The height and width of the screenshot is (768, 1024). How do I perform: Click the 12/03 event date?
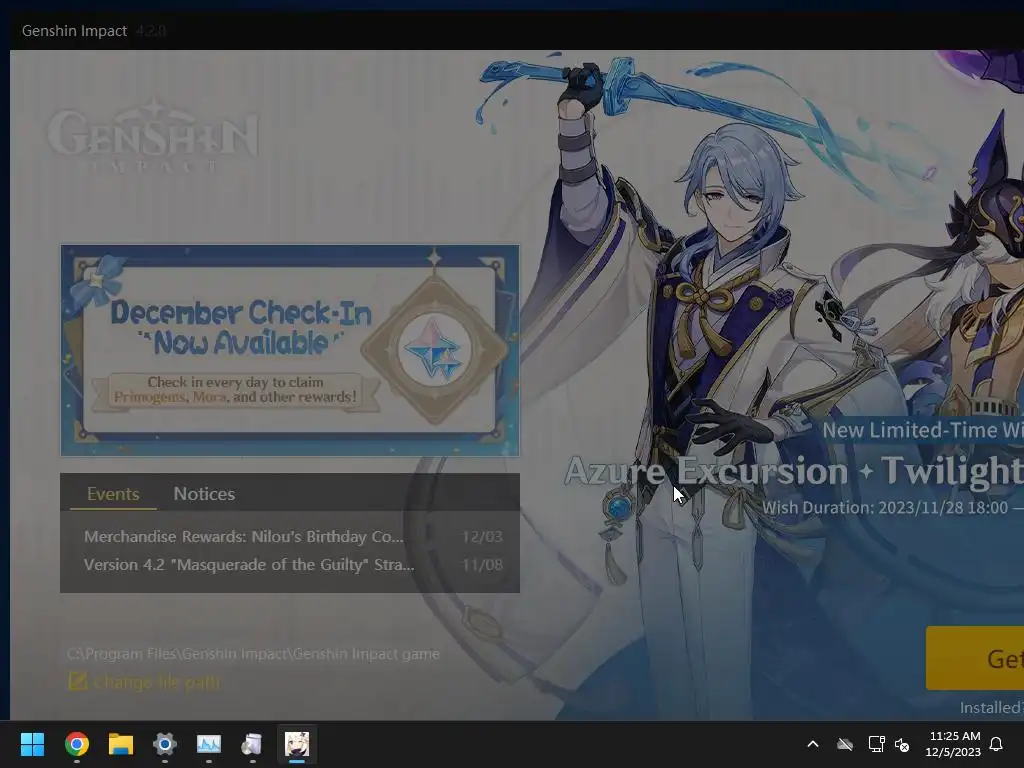(x=482, y=537)
